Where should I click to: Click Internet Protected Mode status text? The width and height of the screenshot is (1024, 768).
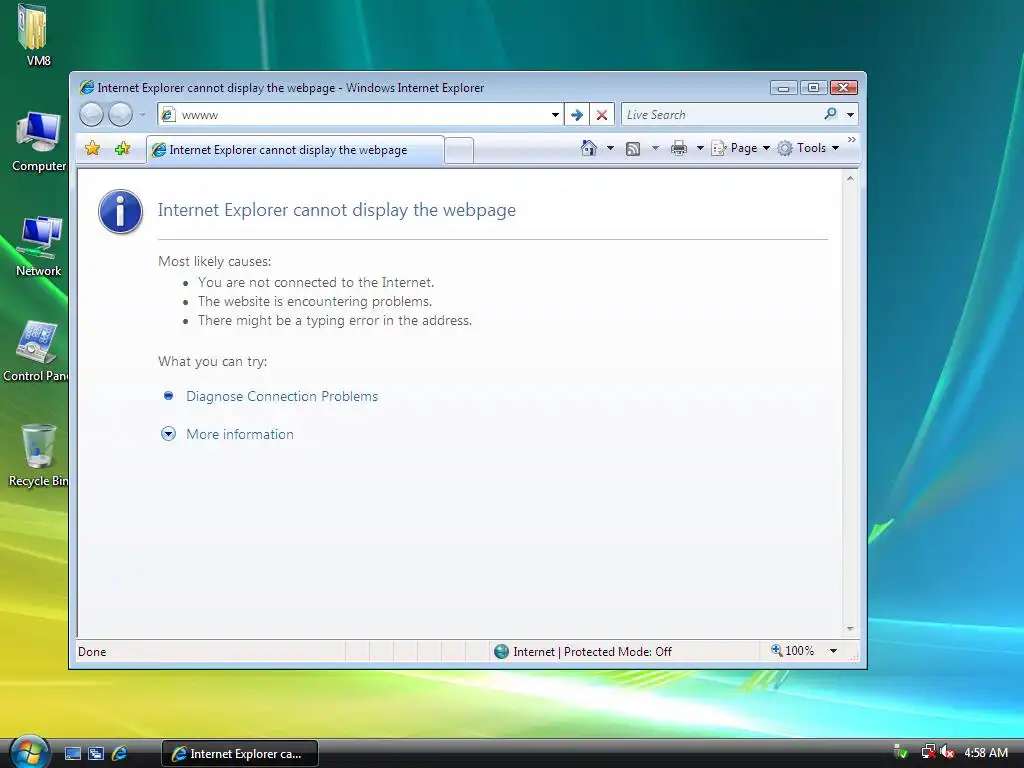592,652
